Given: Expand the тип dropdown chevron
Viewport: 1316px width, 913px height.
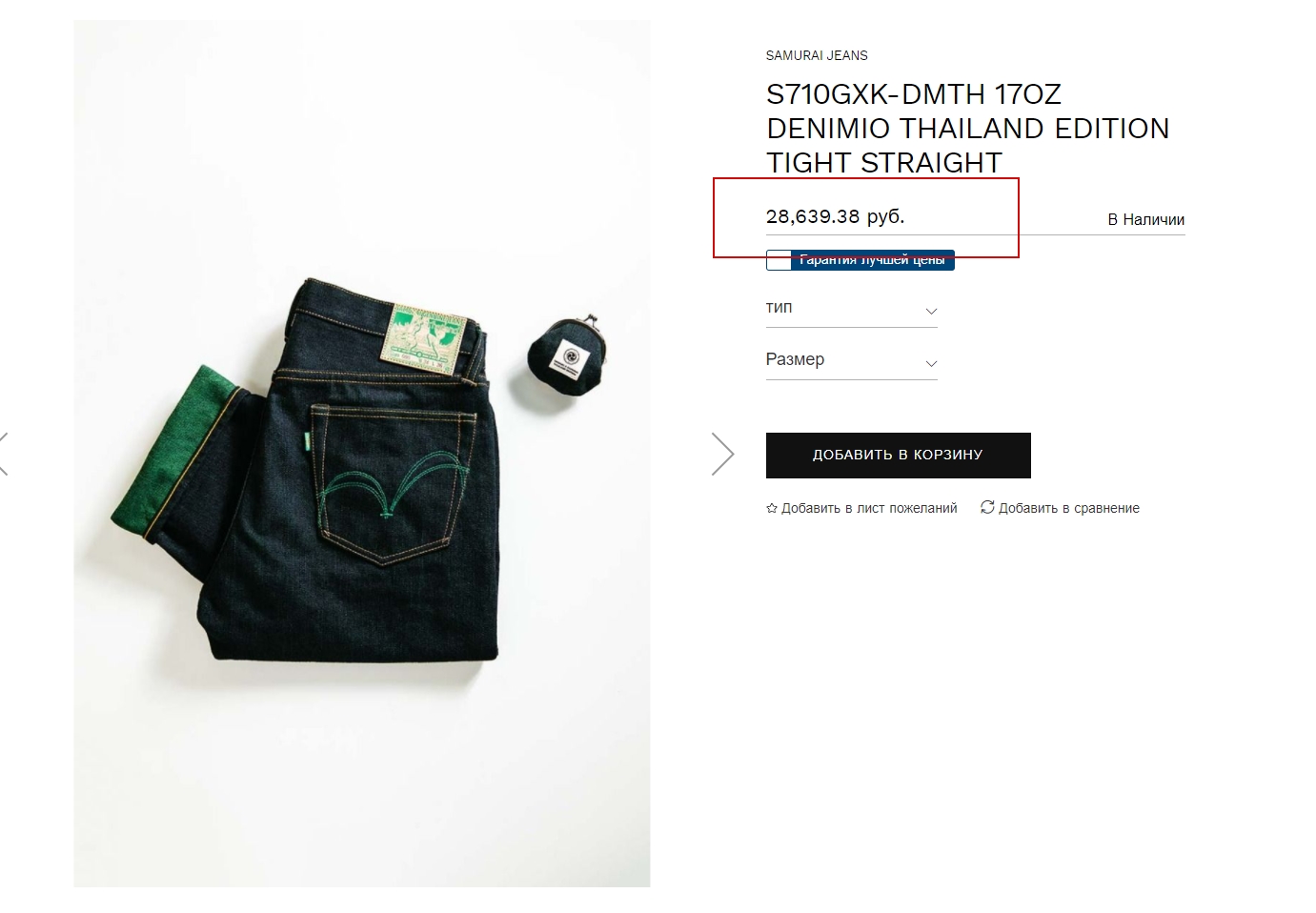Looking at the screenshot, I should click(x=931, y=311).
